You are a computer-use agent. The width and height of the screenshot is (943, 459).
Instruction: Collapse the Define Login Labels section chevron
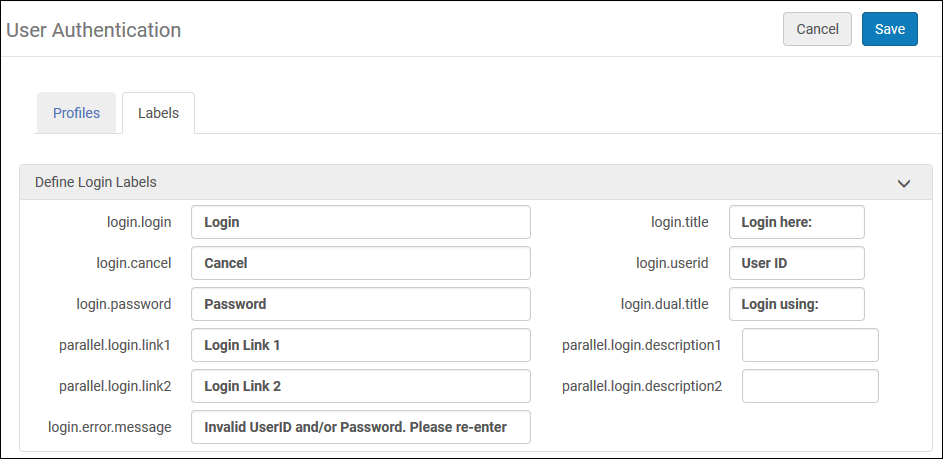904,184
